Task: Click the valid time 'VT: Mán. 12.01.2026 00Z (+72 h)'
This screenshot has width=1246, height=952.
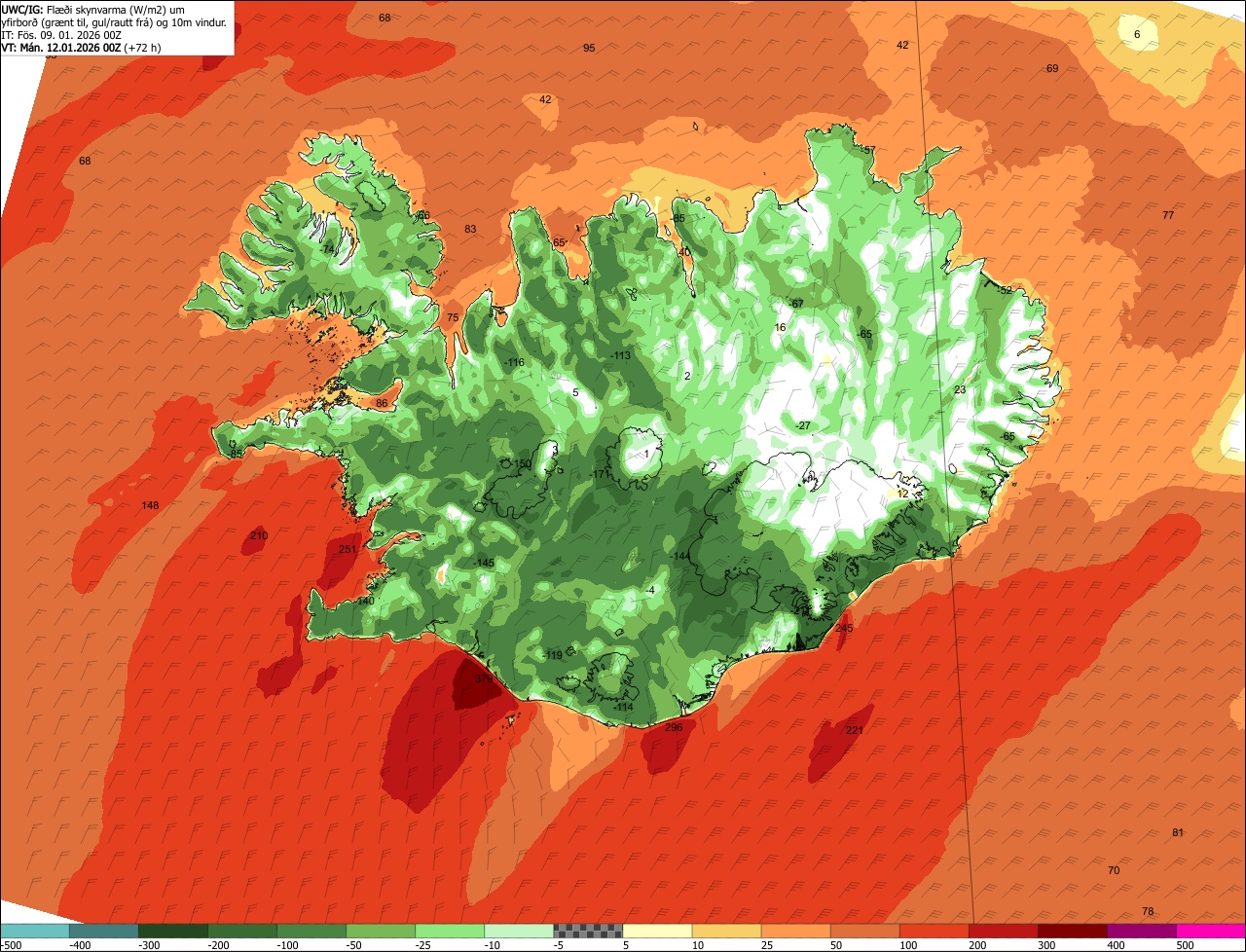Action: pyautogui.click(x=82, y=48)
